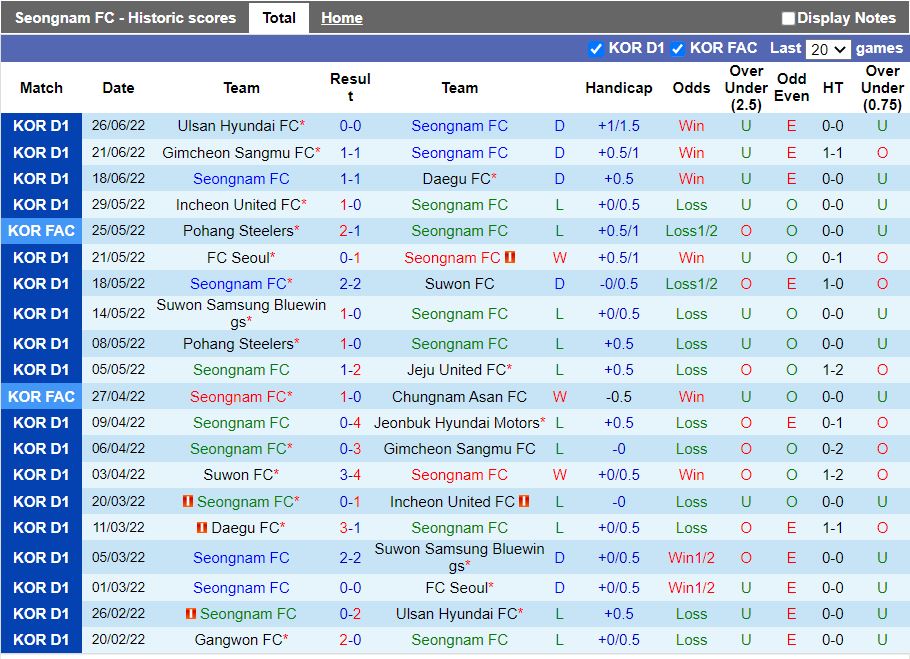Image resolution: width=910 pixels, height=659 pixels.
Task: Click the red icon next to Incheon United FC on 20/03
Action: [x=523, y=501]
